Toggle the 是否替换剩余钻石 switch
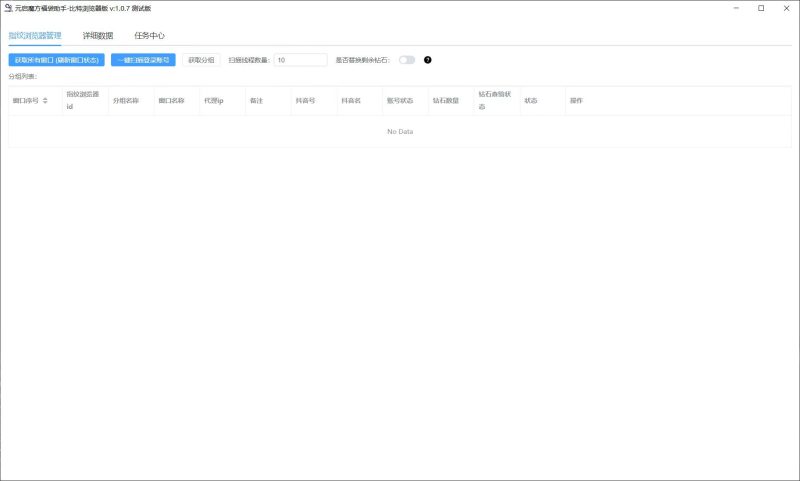Image resolution: width=800 pixels, height=481 pixels. [407, 60]
